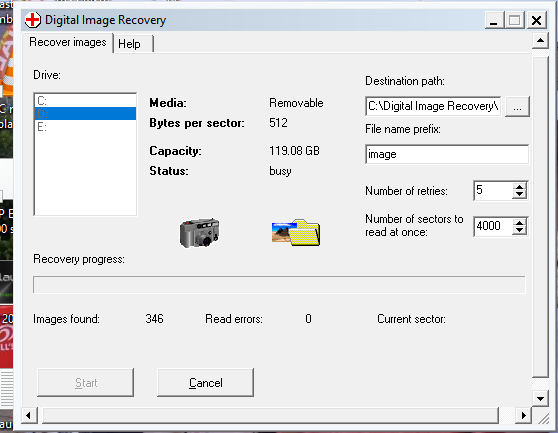The image size is (558, 433).
Task: Select the Recover images tab
Action: pos(68,42)
